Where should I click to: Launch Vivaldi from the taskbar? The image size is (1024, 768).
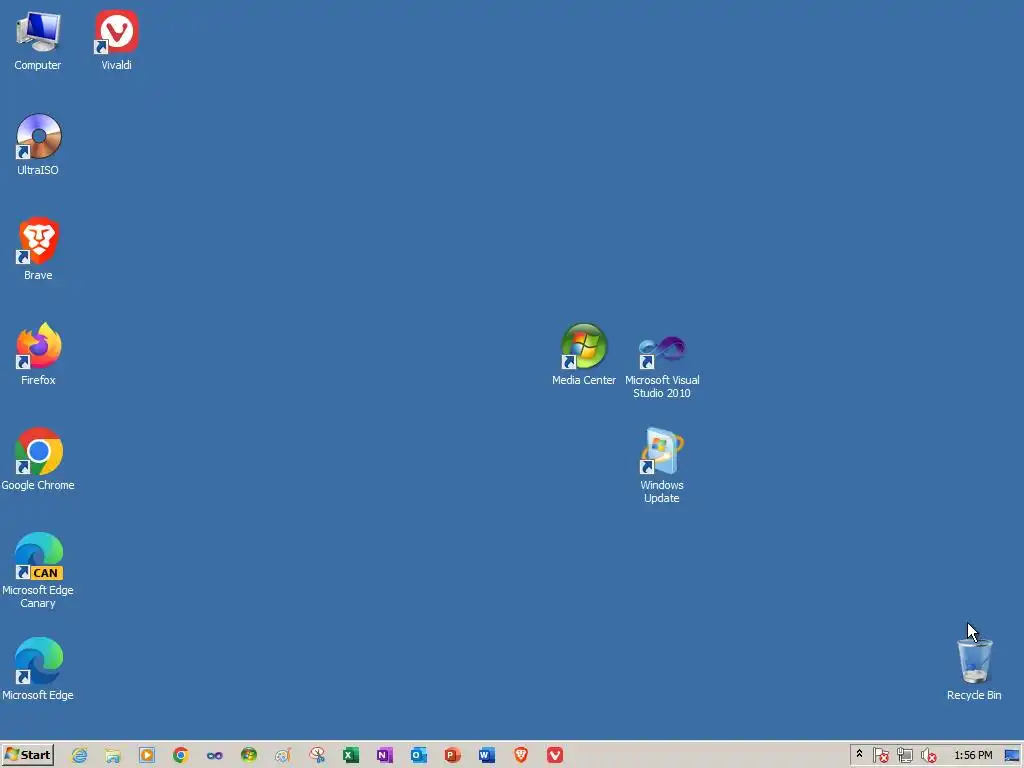[554, 756]
